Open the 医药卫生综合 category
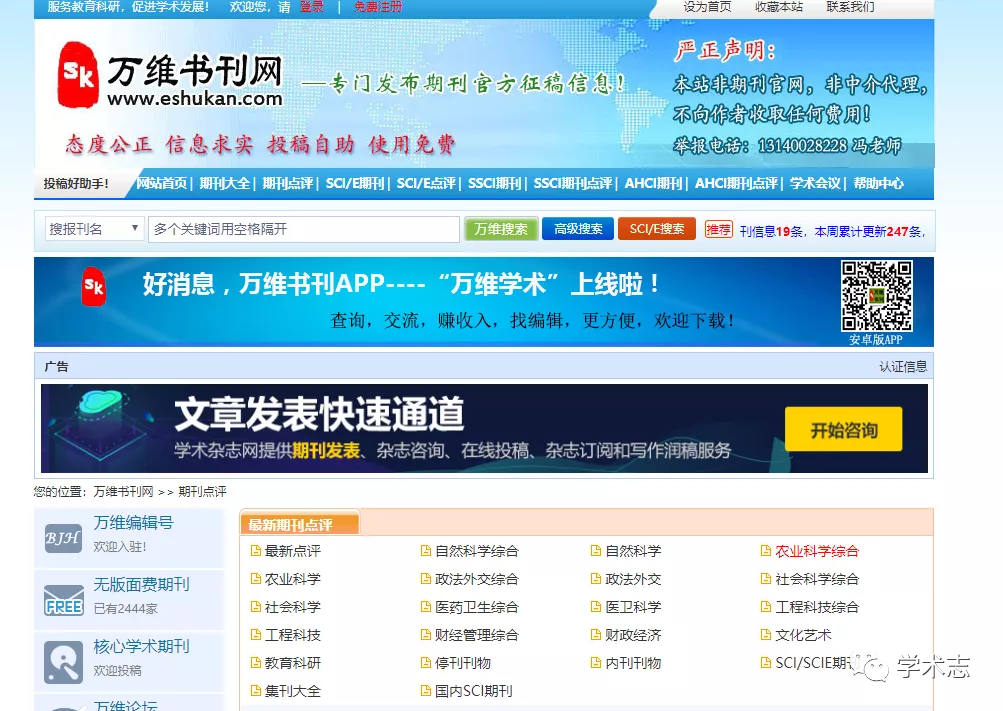Viewport: 1003px width, 711px height. [477, 607]
